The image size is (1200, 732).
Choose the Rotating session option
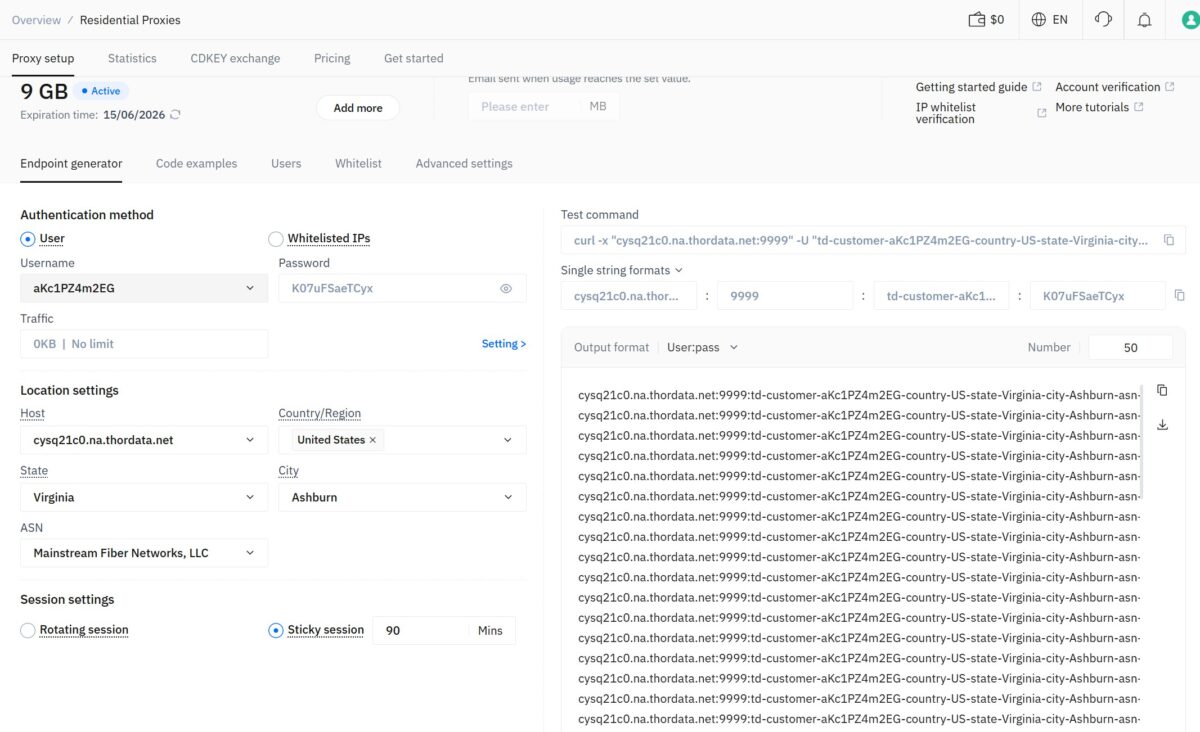(28, 631)
